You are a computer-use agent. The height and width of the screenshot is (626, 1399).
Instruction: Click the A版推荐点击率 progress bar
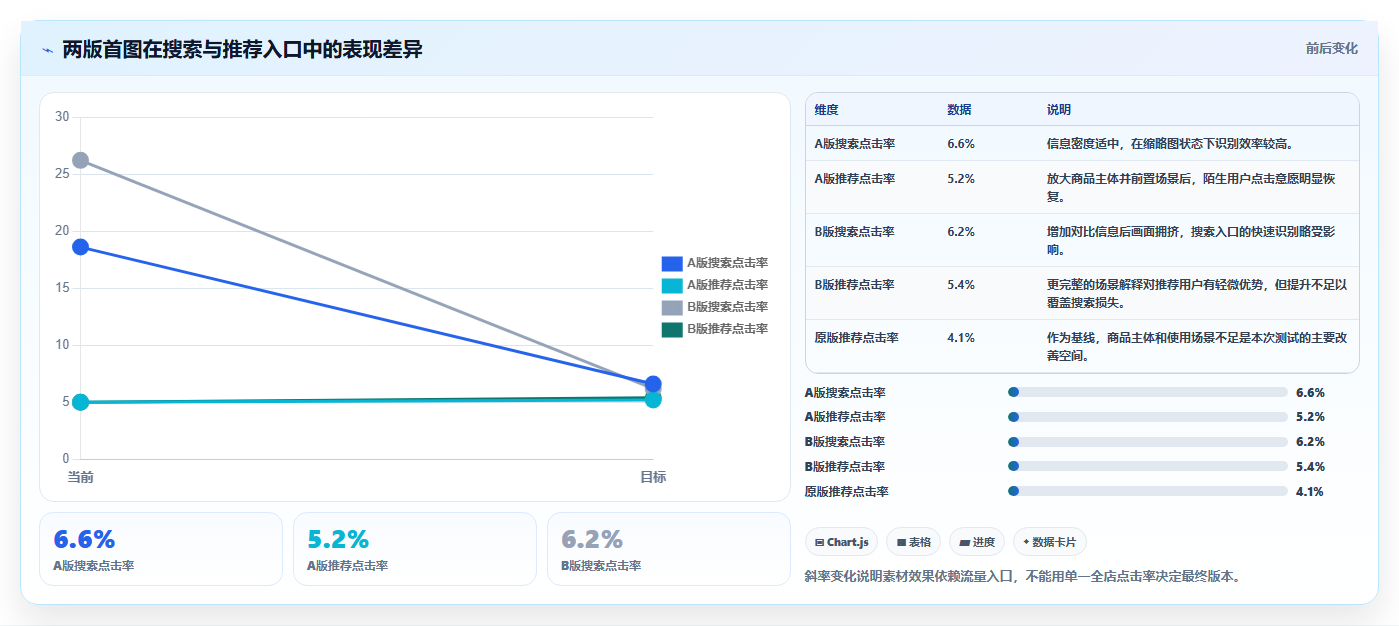1148,417
